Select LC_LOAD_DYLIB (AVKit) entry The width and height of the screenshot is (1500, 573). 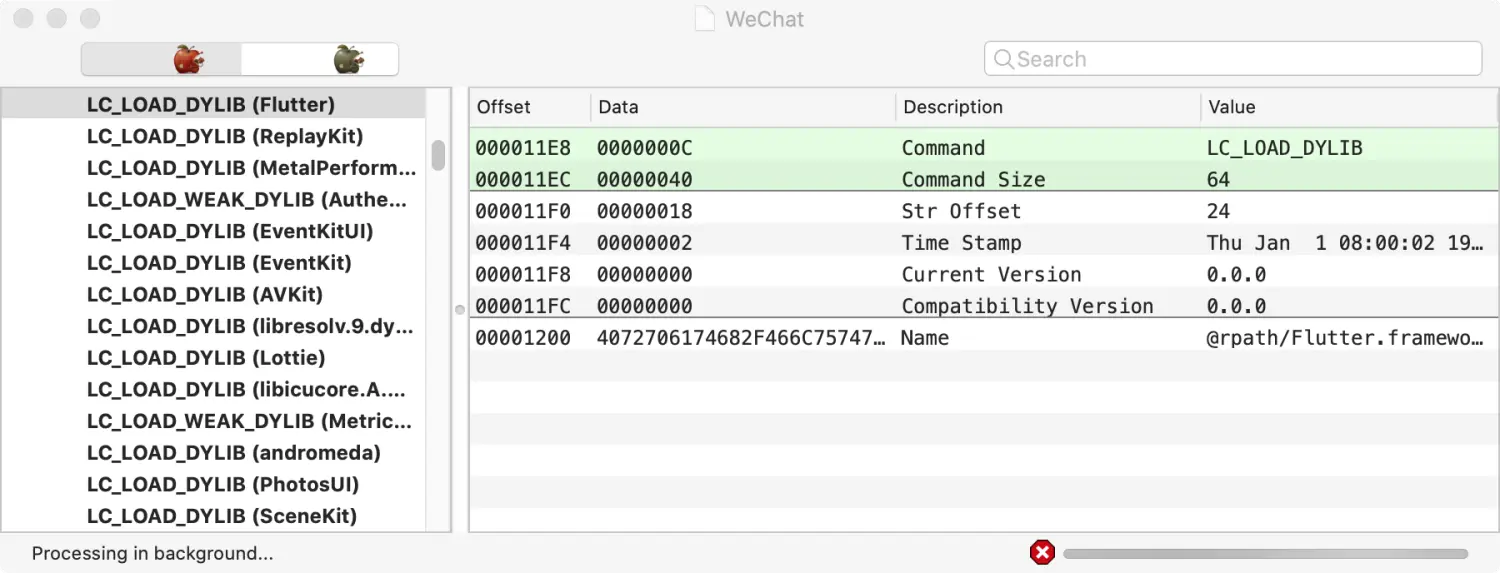(205, 294)
